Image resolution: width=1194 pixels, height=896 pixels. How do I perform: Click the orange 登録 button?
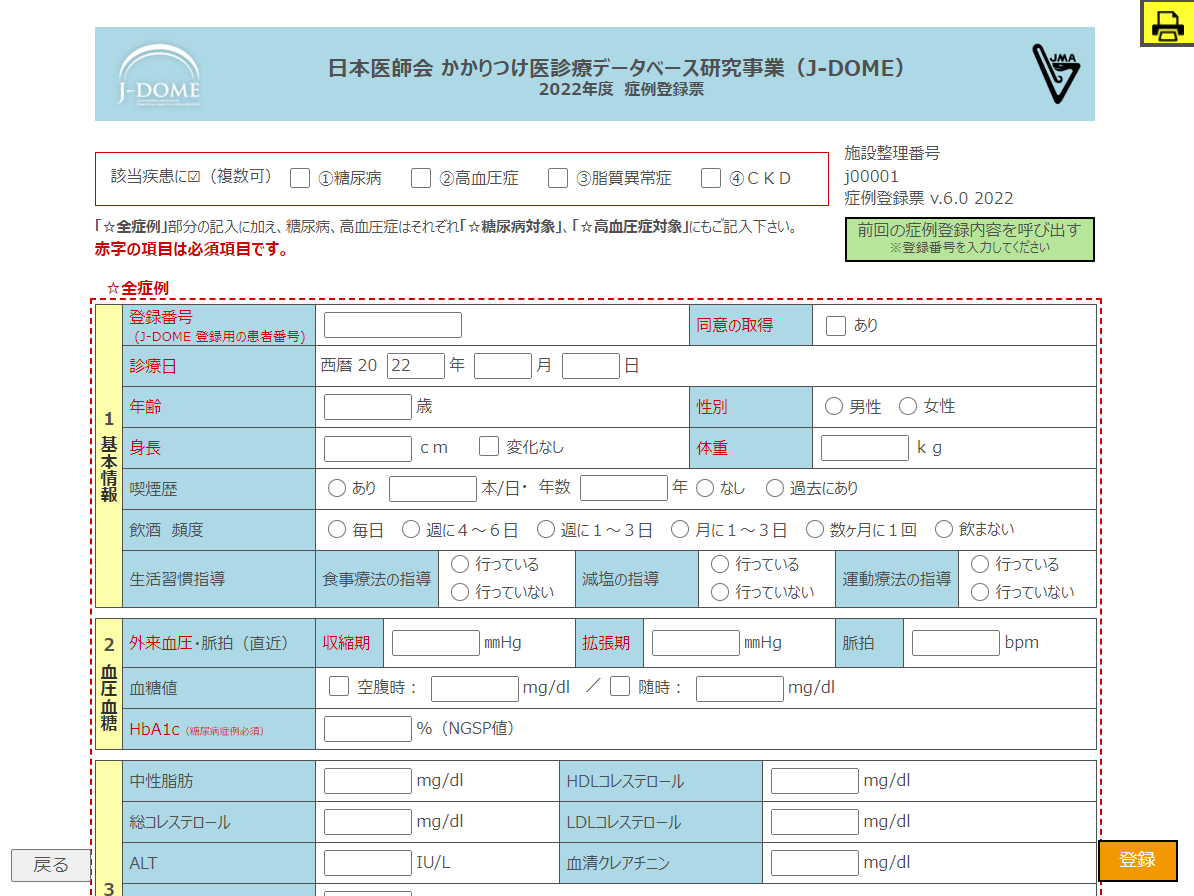(x=1138, y=860)
